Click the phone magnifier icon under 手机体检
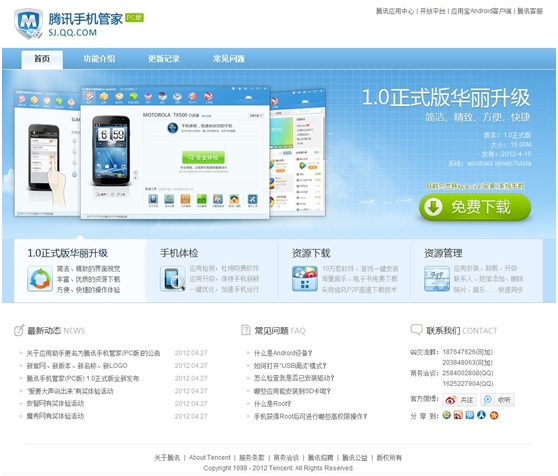This screenshot has width=558, height=476. 173,279
